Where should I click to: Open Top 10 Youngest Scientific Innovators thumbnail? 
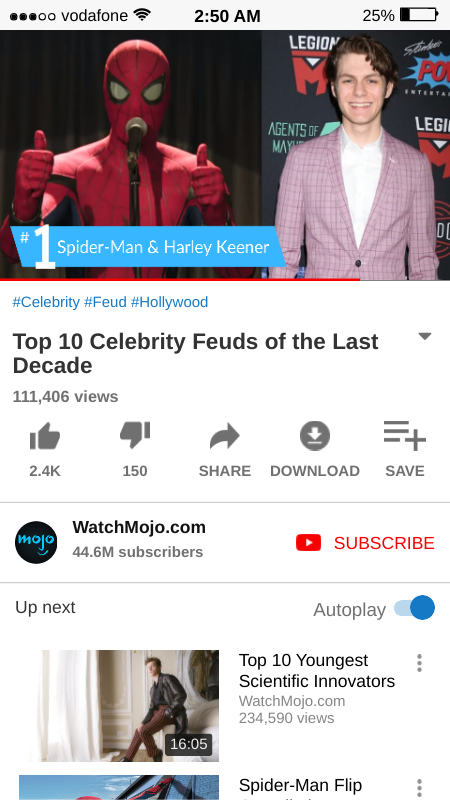(x=119, y=706)
